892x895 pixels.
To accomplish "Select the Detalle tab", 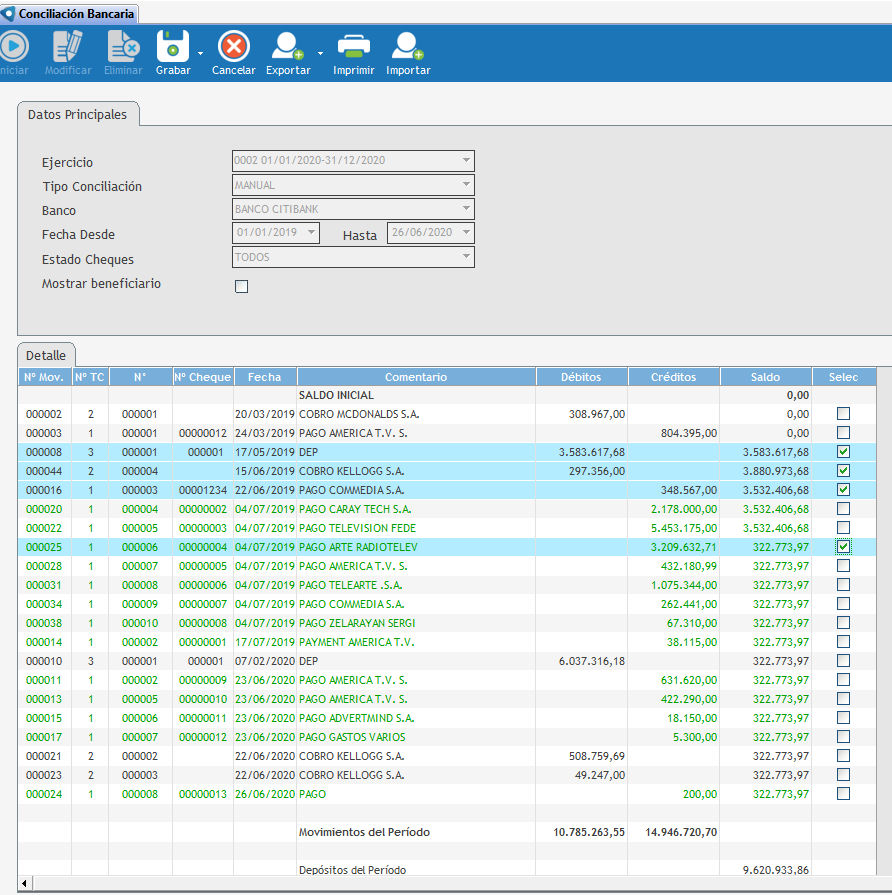I will point(46,355).
